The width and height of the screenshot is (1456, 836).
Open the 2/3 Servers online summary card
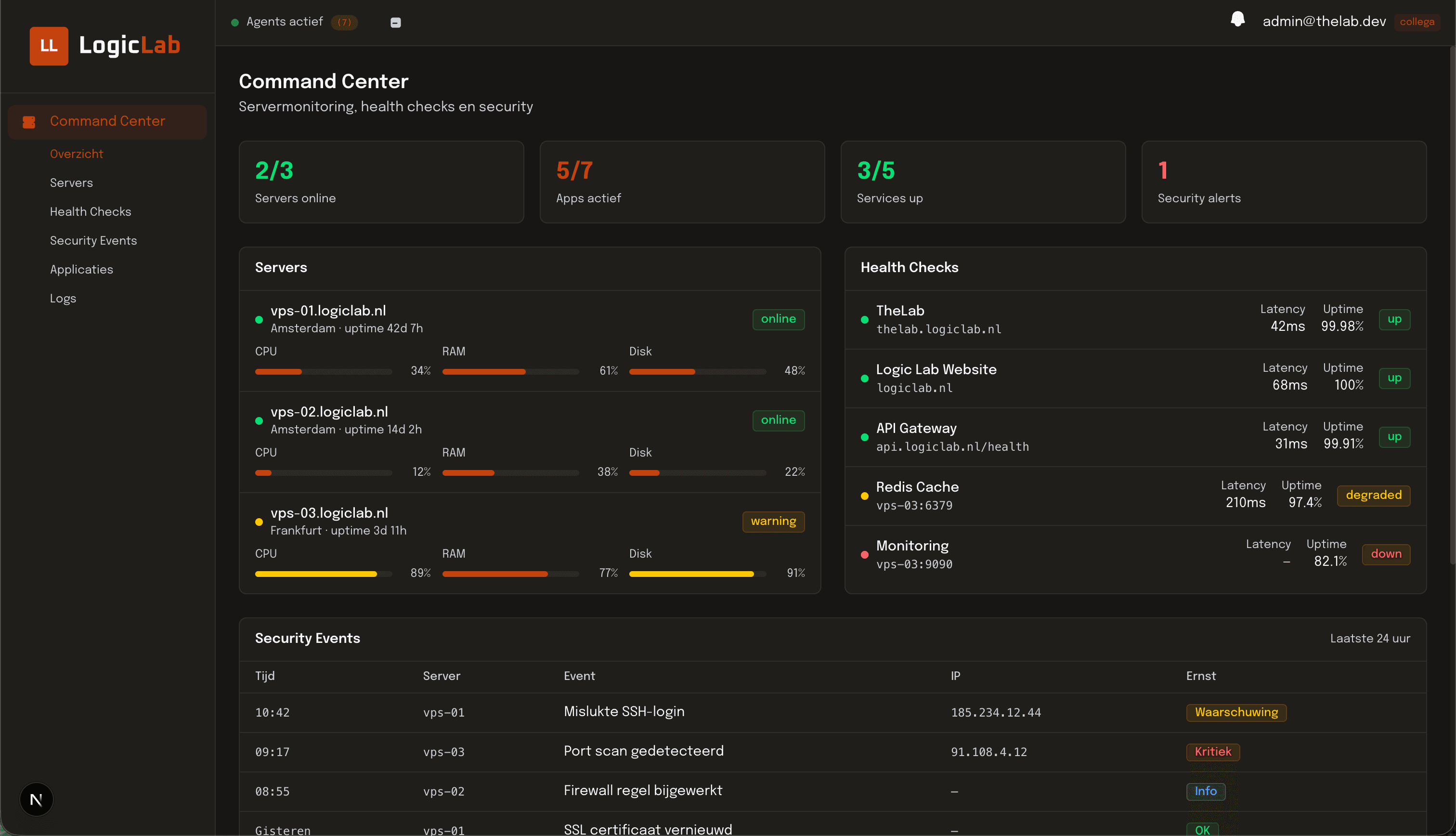(381, 182)
